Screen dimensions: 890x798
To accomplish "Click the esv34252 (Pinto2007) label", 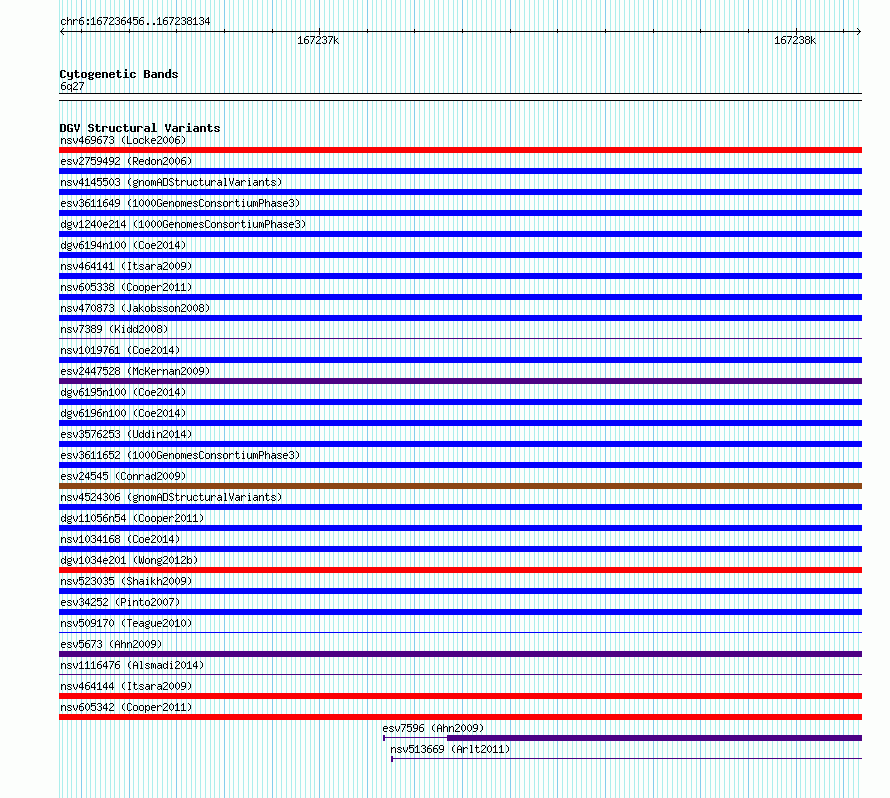I will coord(120,602).
